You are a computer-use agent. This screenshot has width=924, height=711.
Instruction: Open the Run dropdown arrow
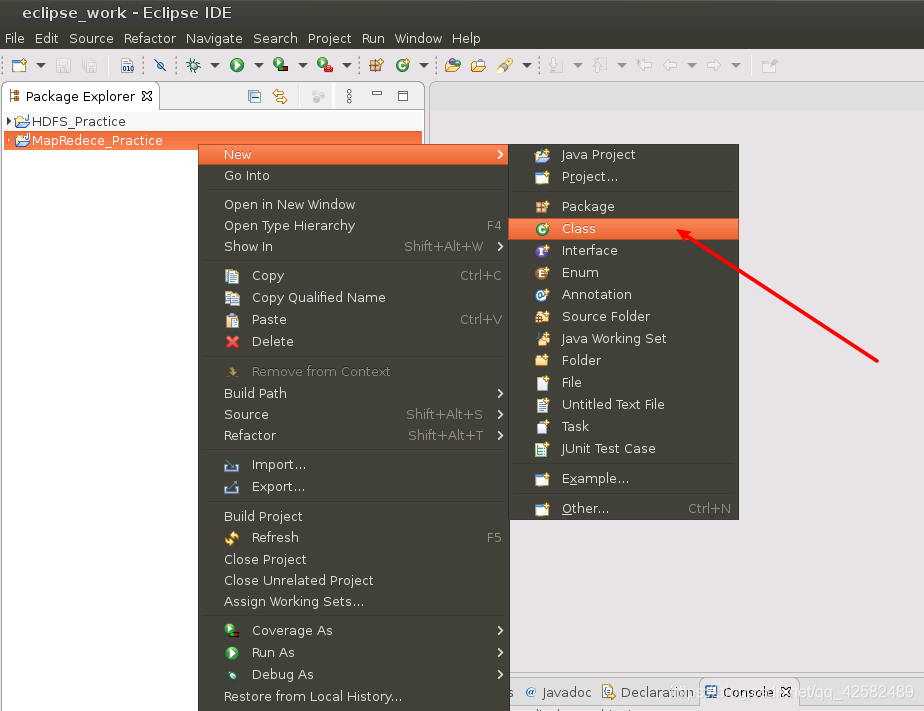coord(258,65)
